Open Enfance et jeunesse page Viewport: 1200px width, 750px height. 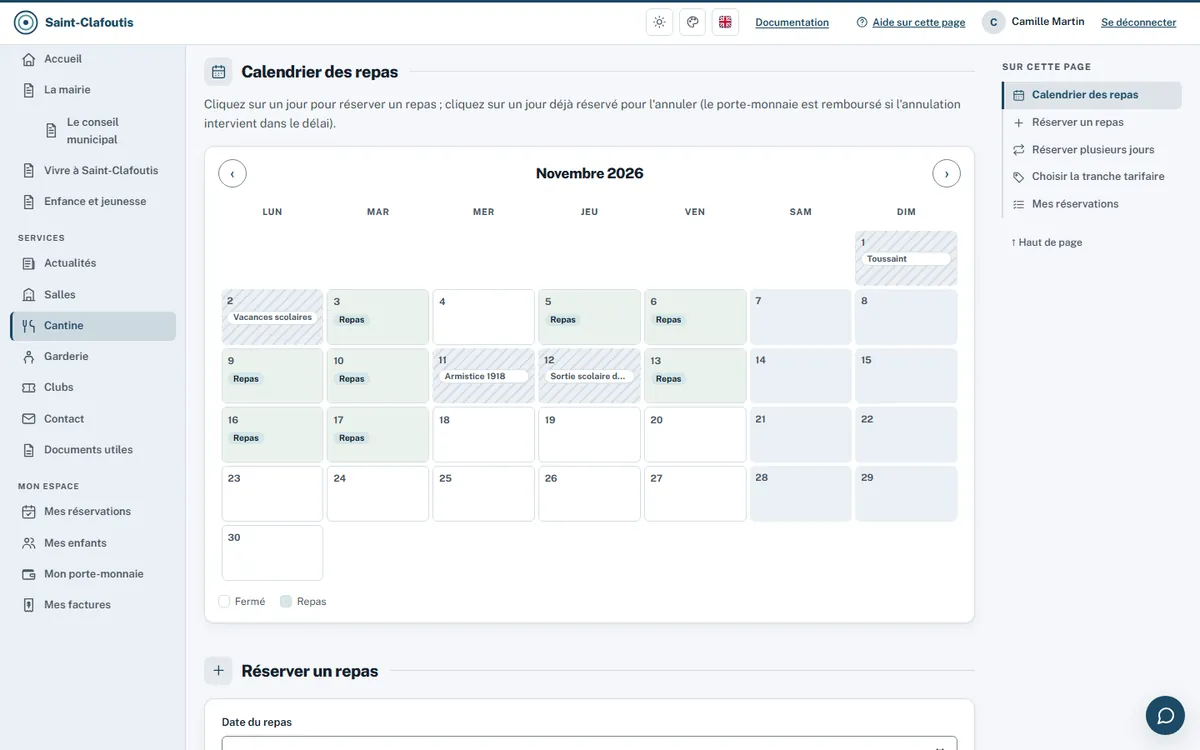(x=93, y=202)
